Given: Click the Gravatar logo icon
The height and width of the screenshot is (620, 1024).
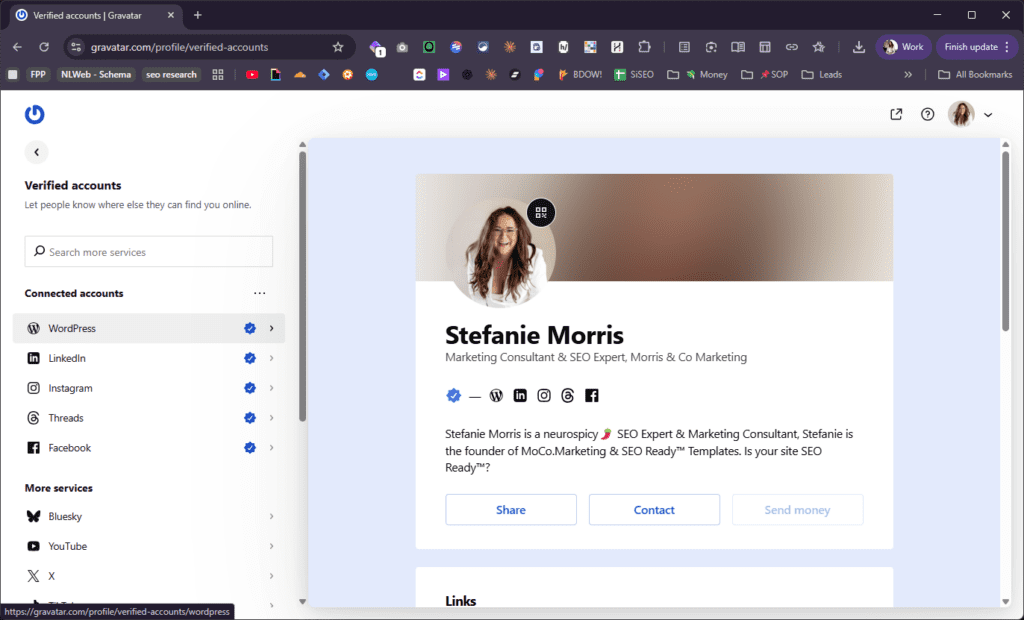Looking at the screenshot, I should pyautogui.click(x=35, y=114).
